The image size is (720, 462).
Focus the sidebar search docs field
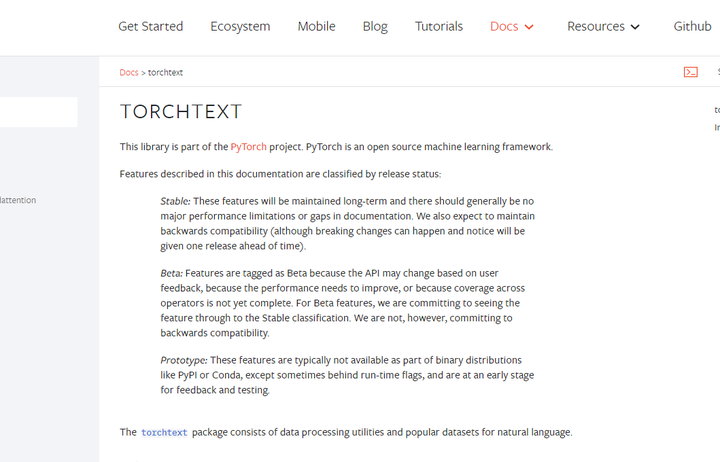coord(38,112)
